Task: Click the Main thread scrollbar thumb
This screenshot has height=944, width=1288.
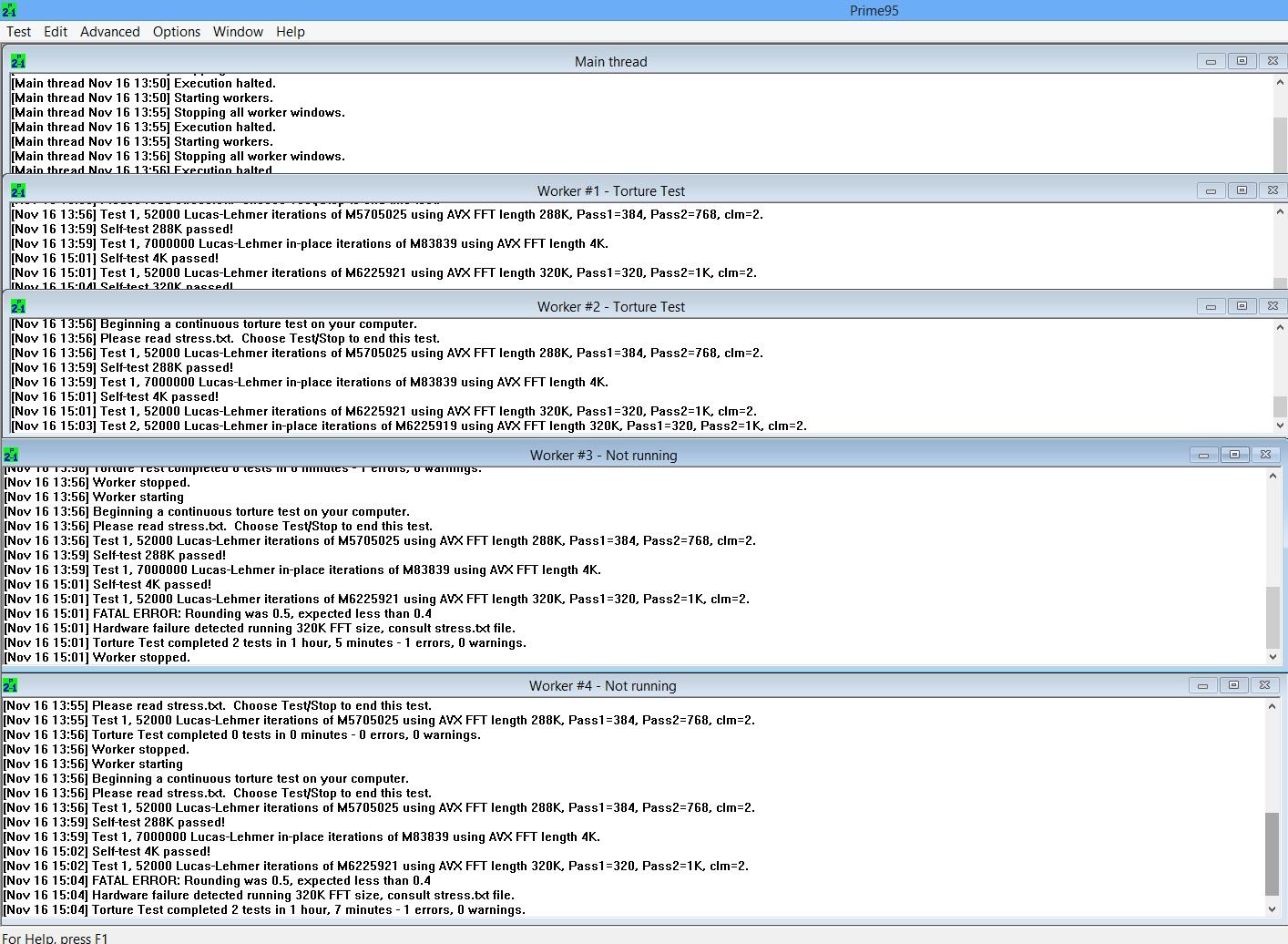Action: tap(1280, 143)
